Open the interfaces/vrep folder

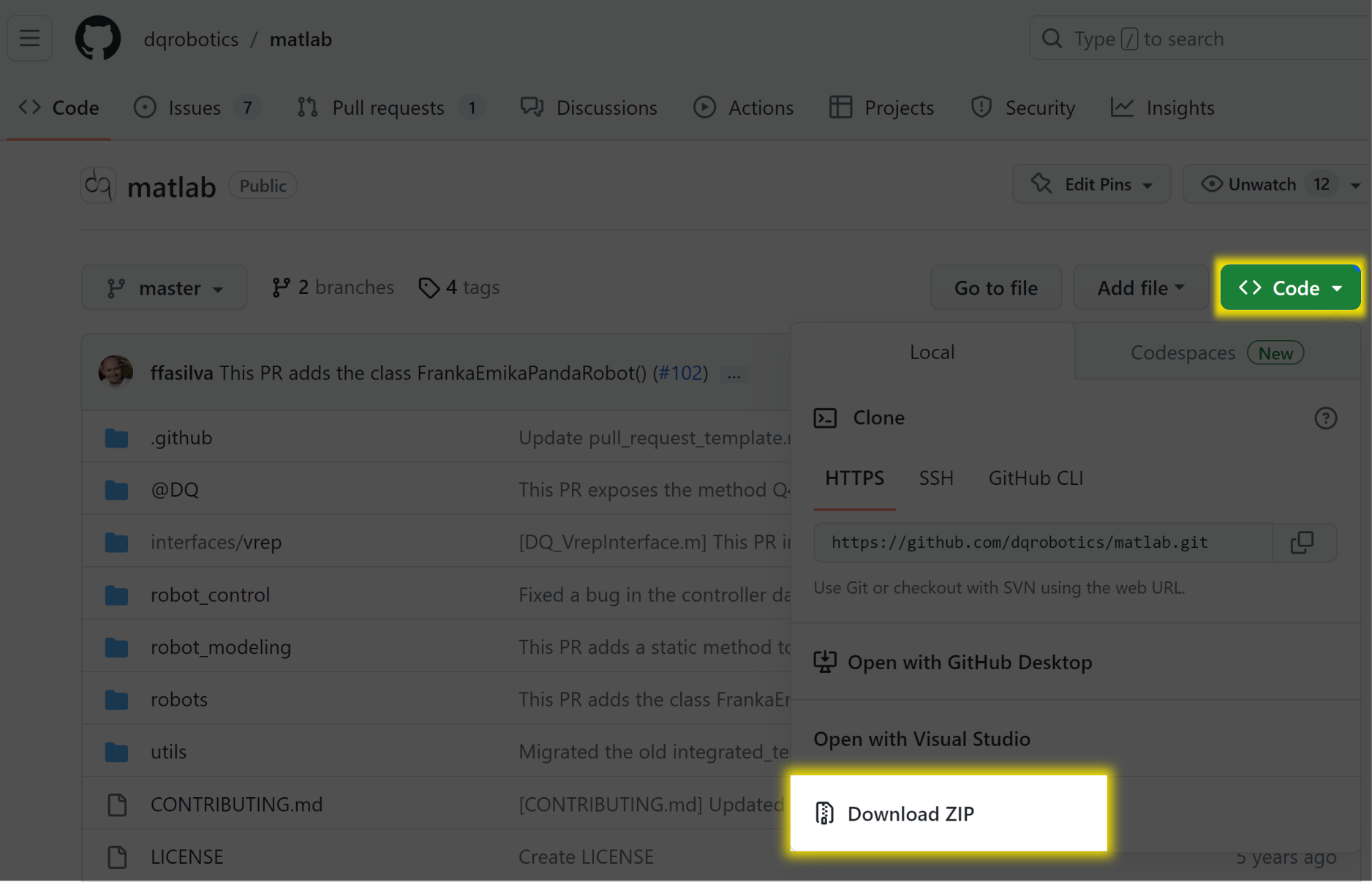coord(216,542)
